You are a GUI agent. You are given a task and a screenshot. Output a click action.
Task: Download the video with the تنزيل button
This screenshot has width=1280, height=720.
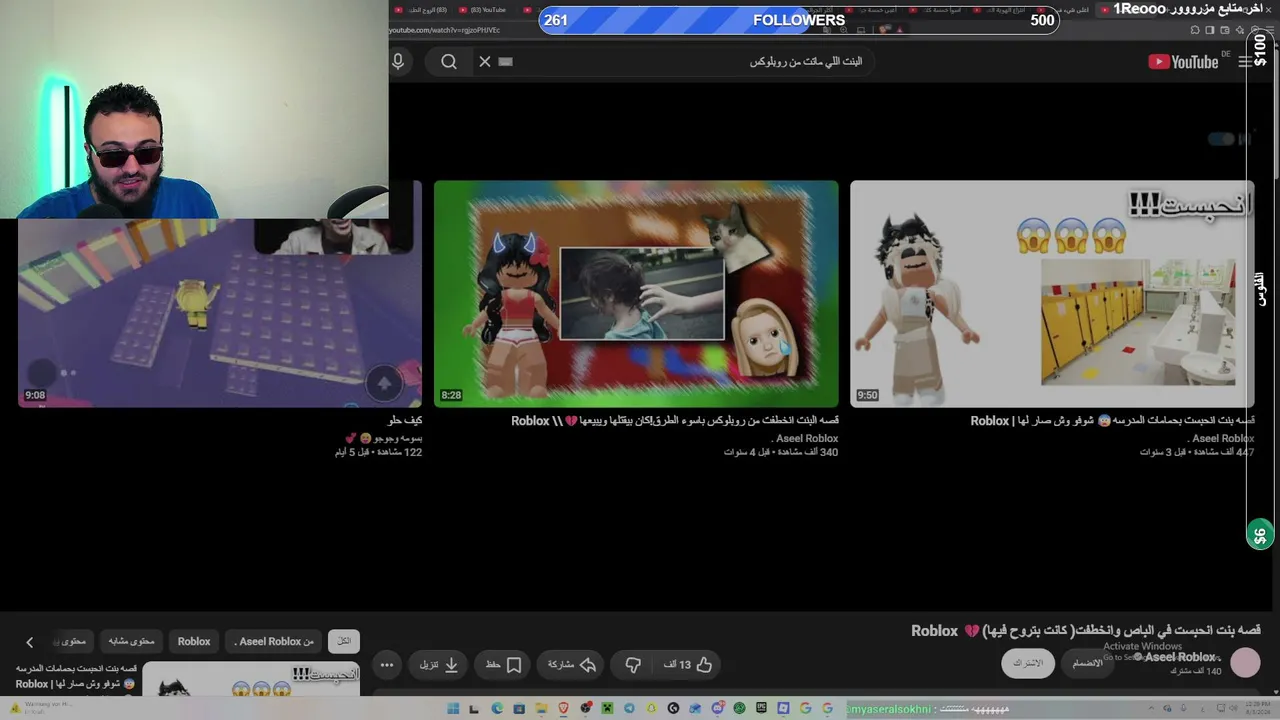(x=438, y=665)
